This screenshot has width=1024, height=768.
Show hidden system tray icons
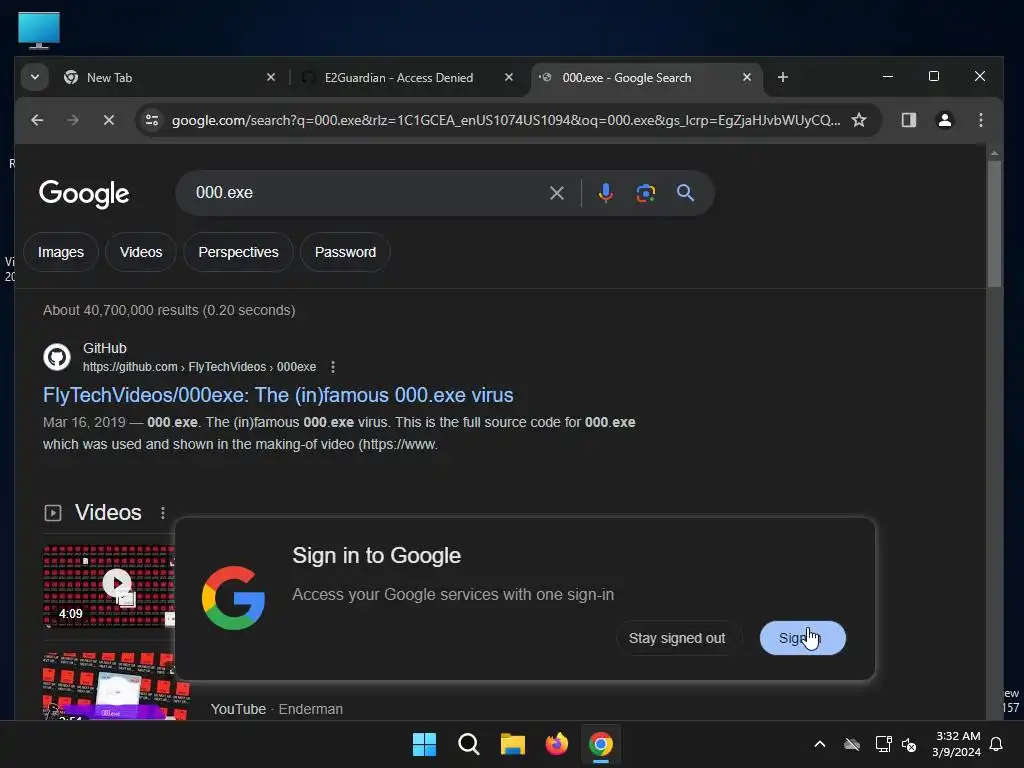click(x=820, y=744)
